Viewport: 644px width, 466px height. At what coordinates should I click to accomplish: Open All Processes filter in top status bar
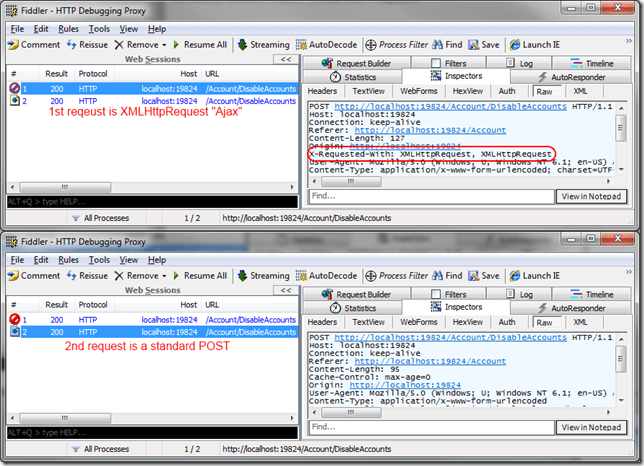pos(100,218)
